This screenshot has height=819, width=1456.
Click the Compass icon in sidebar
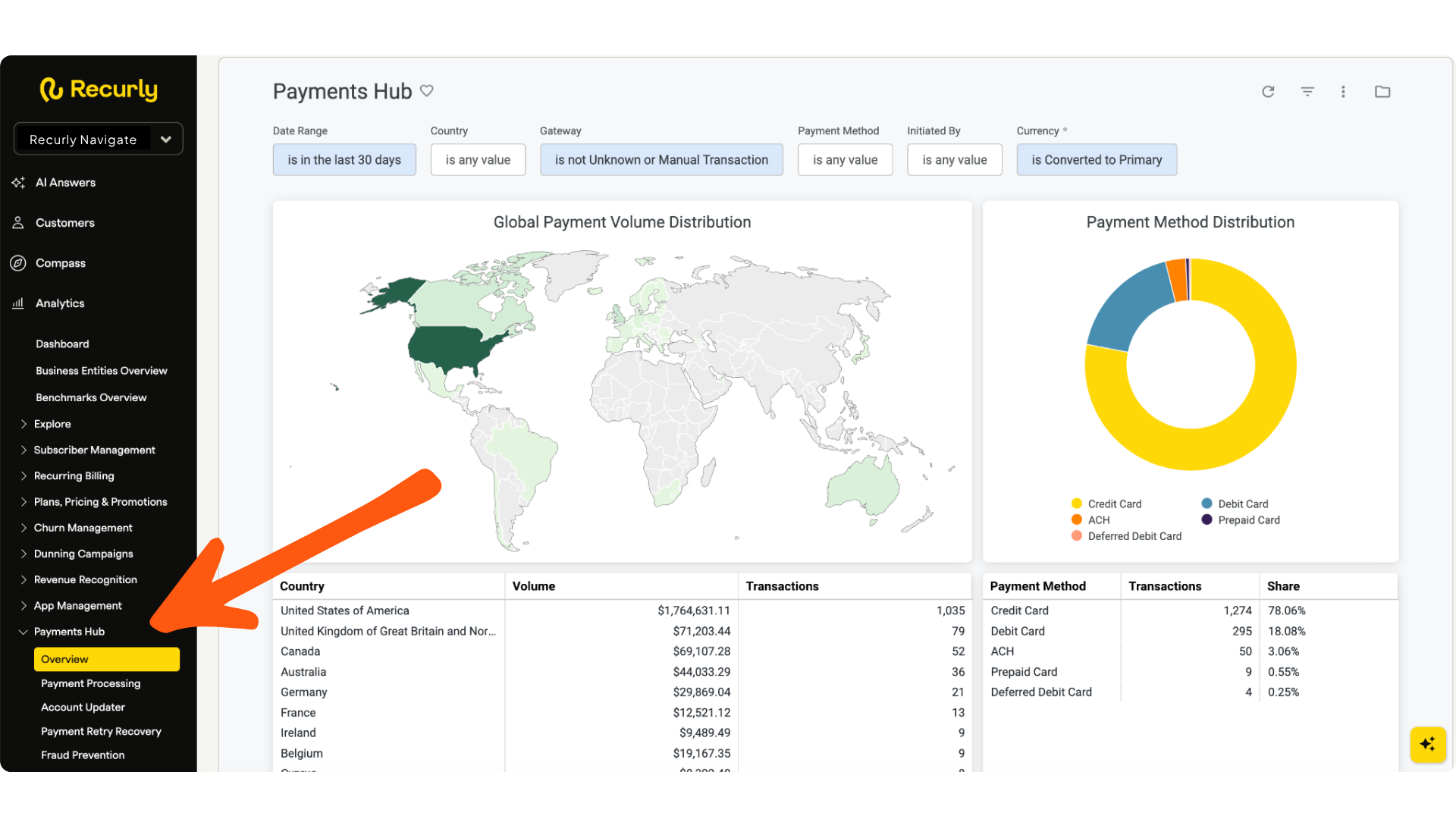[x=18, y=263]
